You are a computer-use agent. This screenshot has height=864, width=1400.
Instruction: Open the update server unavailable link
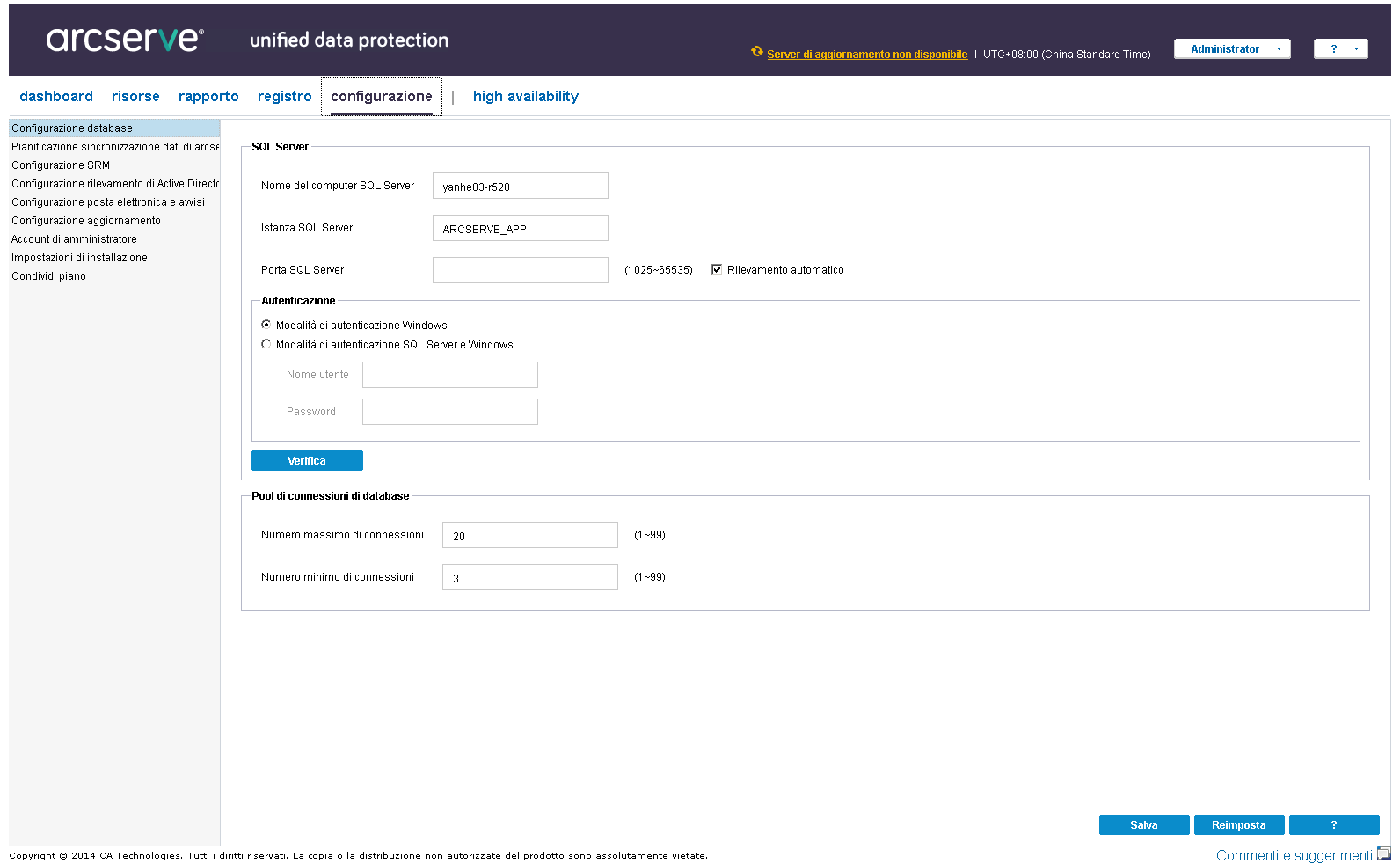point(867,55)
